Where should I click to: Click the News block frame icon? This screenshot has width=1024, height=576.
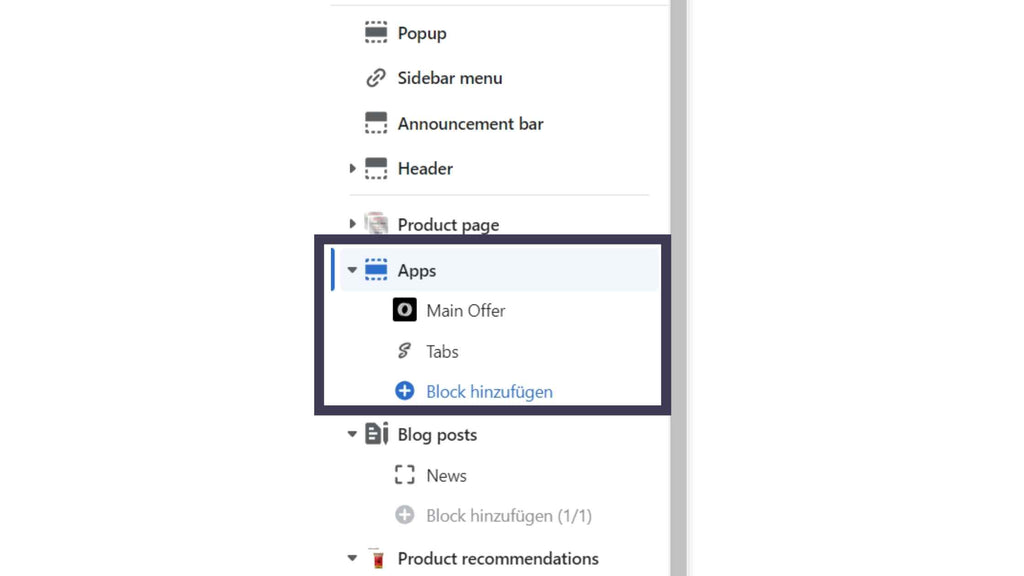point(404,475)
